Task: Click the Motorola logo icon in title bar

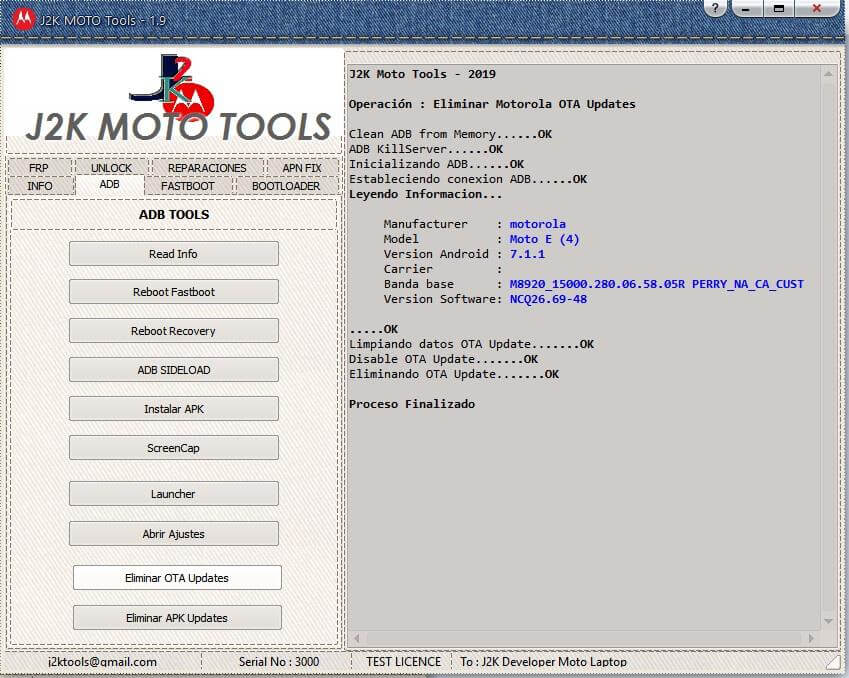Action: (23, 19)
